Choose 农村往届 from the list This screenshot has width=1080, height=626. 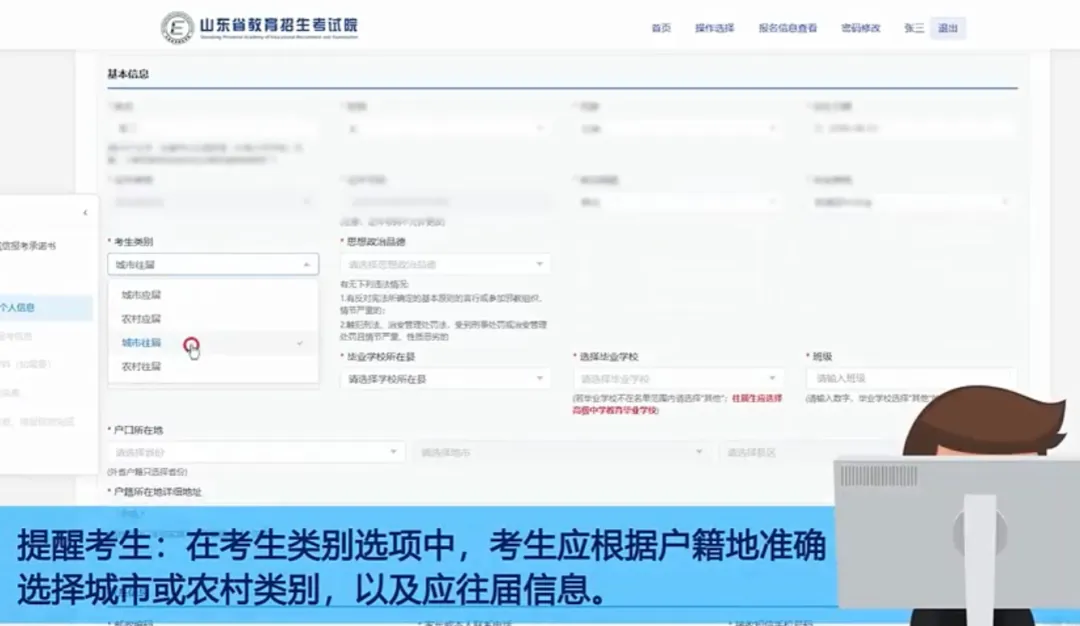coord(213,366)
